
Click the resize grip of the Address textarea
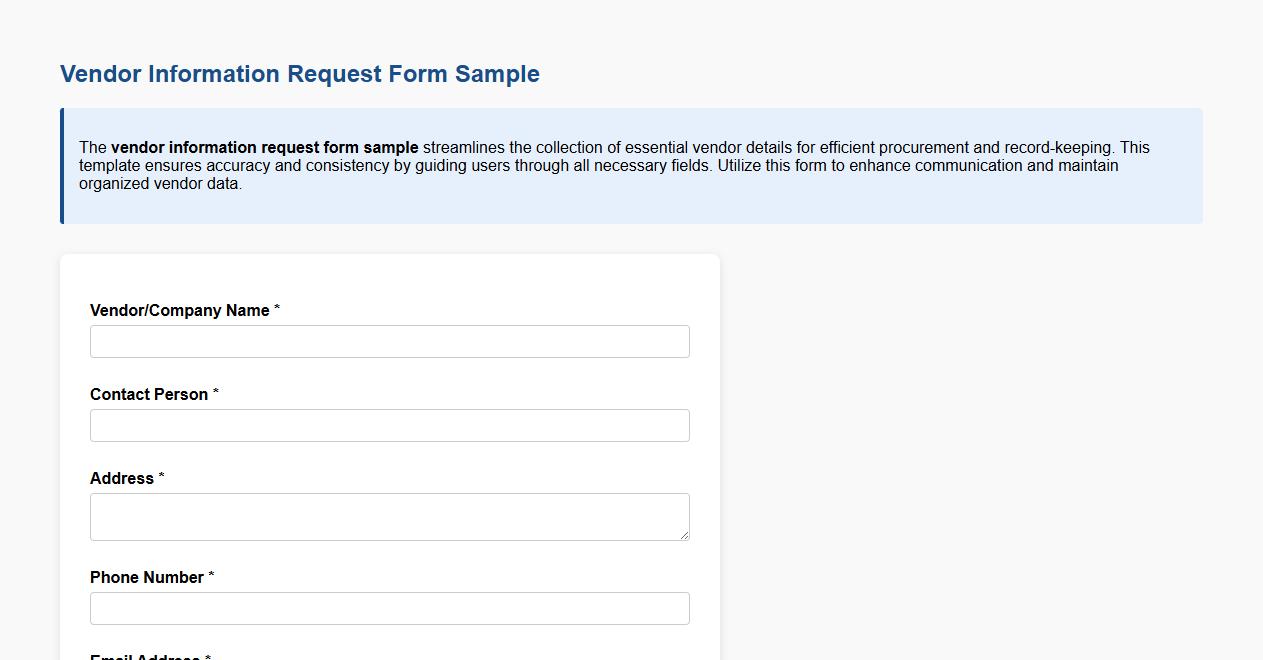click(686, 536)
